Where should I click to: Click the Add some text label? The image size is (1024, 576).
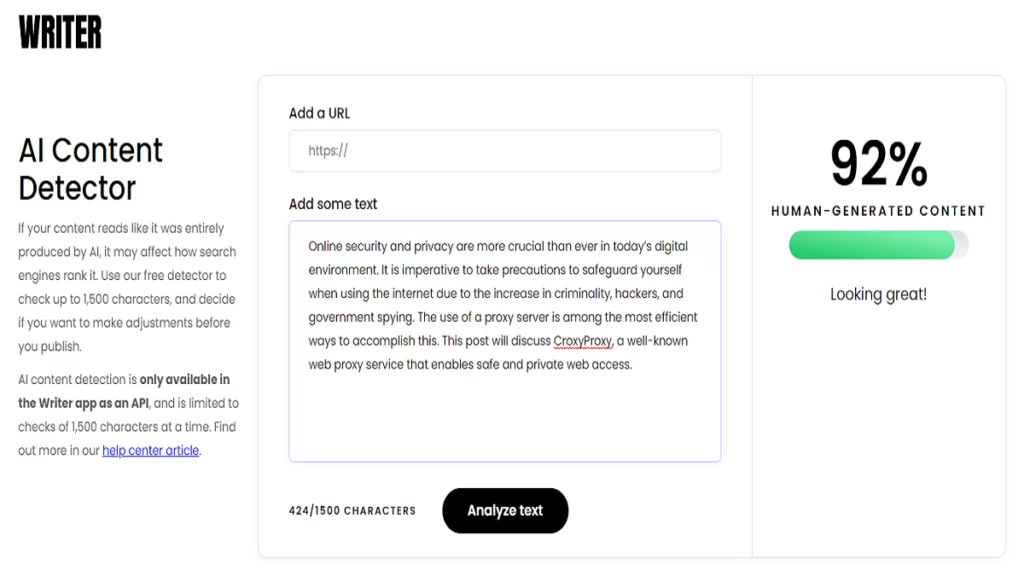[332, 203]
